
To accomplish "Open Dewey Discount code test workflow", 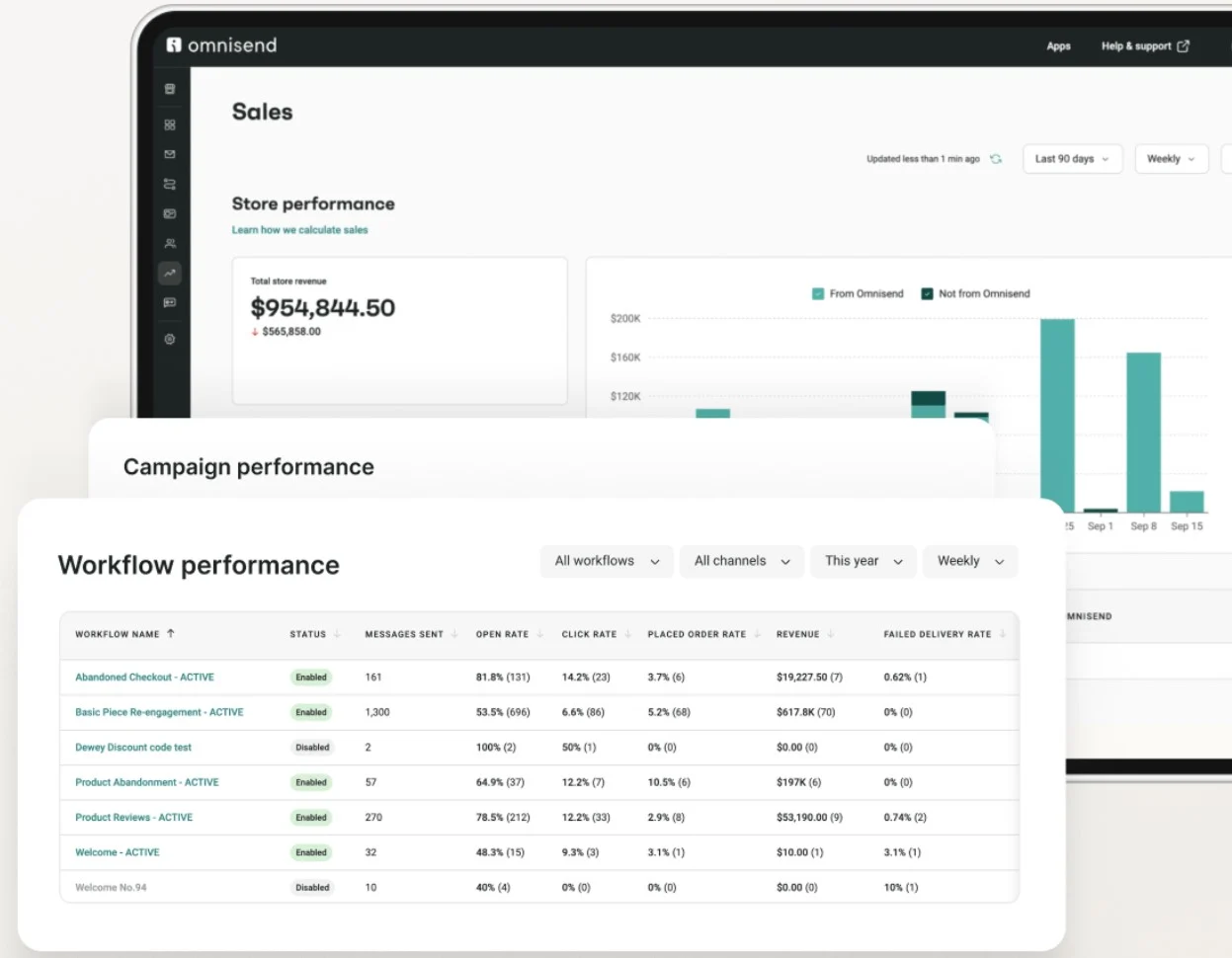I will (x=133, y=748).
